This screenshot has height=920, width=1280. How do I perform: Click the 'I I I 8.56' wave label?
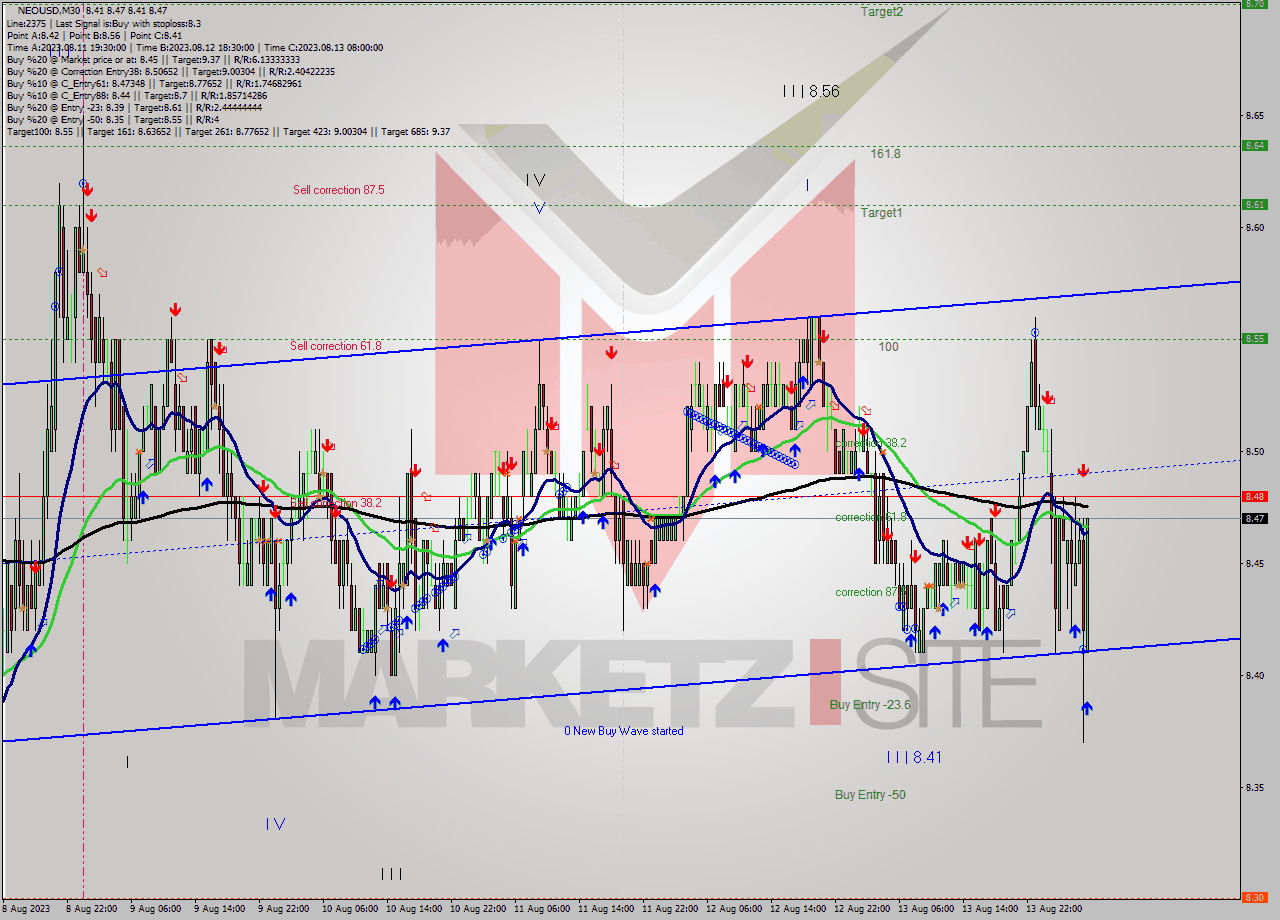(811, 91)
